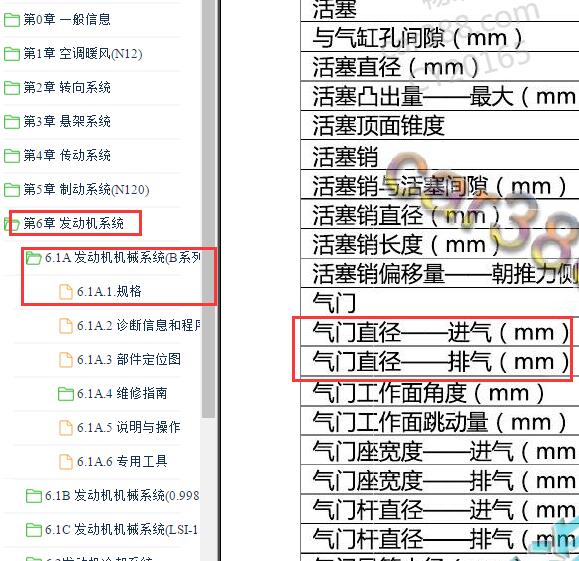Click document icon of 6.1A.6 专用工具

(x=66, y=461)
